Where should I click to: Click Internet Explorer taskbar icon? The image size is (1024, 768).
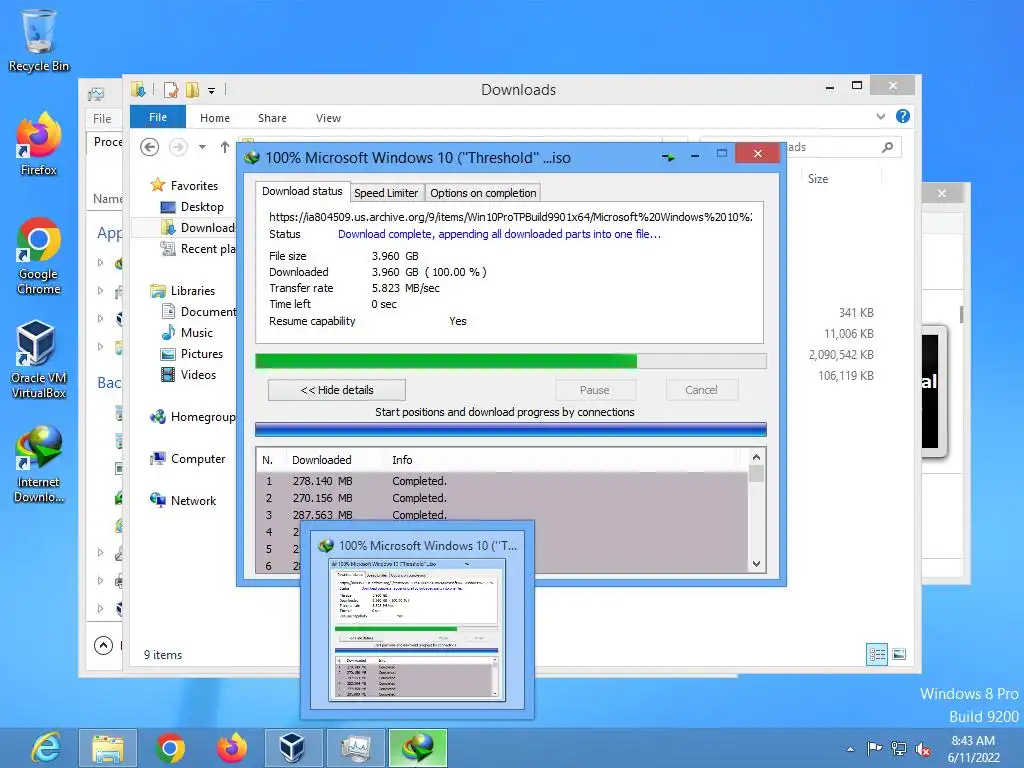(46, 748)
